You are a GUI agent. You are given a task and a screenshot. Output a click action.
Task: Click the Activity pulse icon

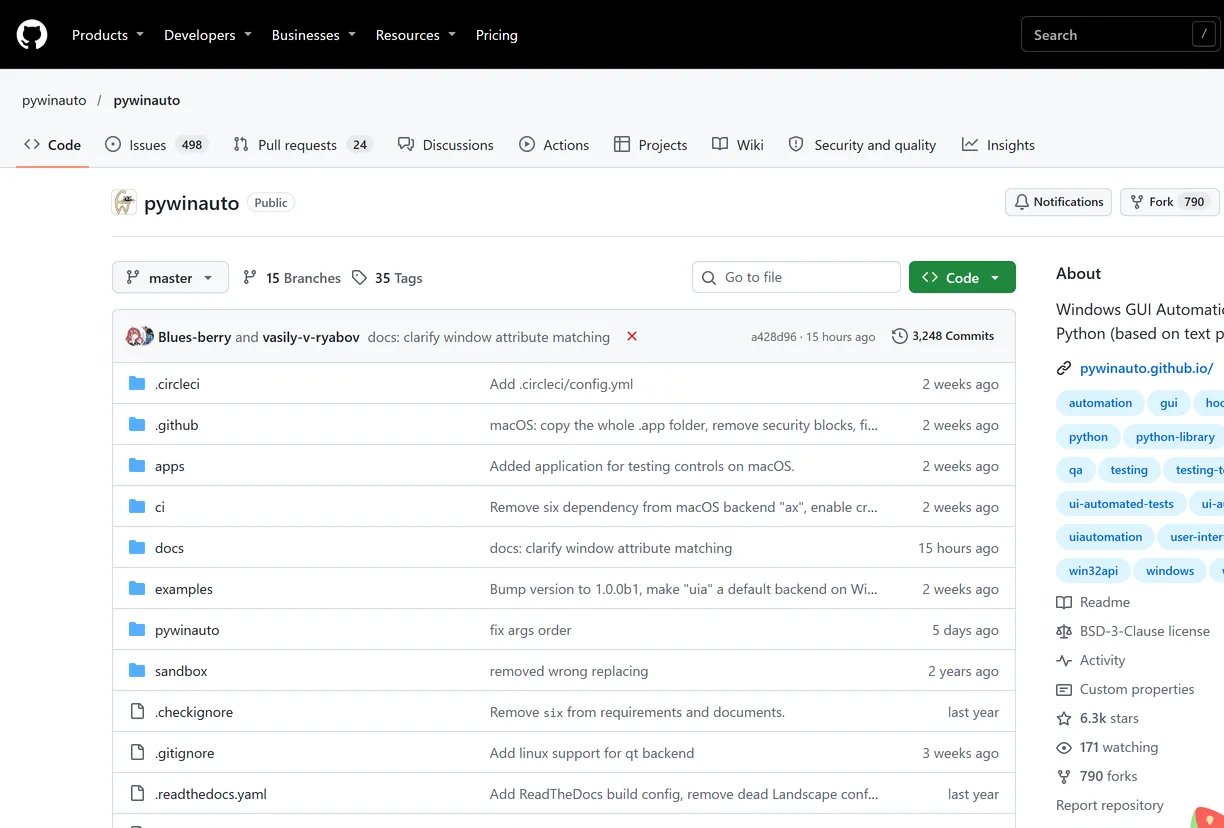tap(1064, 660)
